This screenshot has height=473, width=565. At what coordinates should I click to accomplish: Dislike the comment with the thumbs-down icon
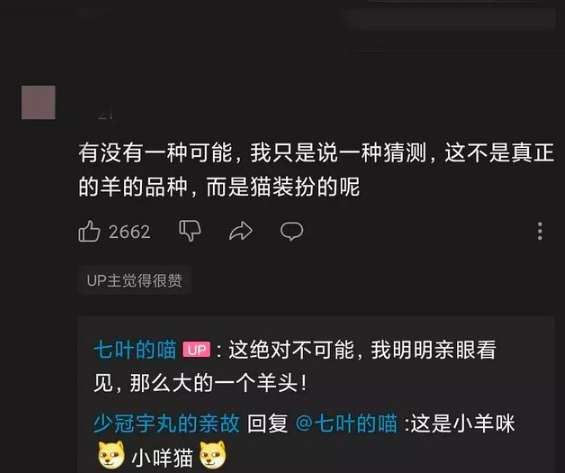tap(190, 231)
